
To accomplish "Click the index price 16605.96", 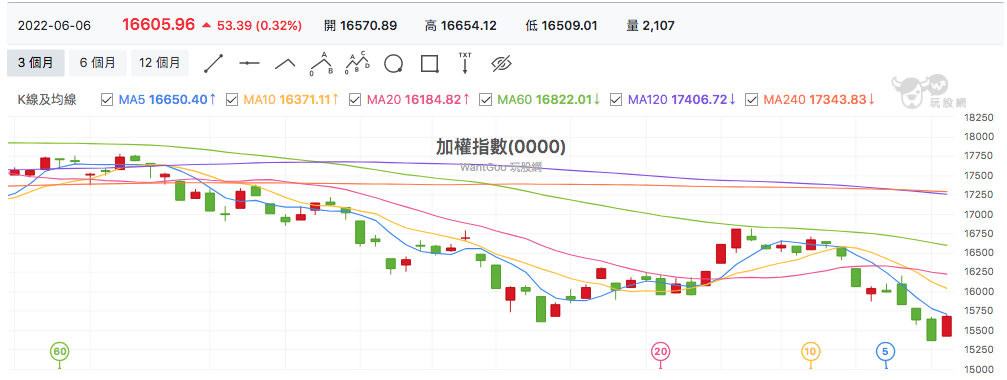I will 158,25.
